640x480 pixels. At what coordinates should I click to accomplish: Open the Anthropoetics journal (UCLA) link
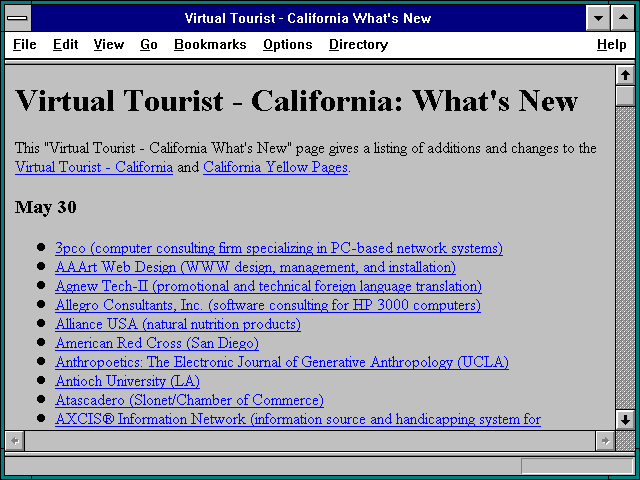[282, 362]
